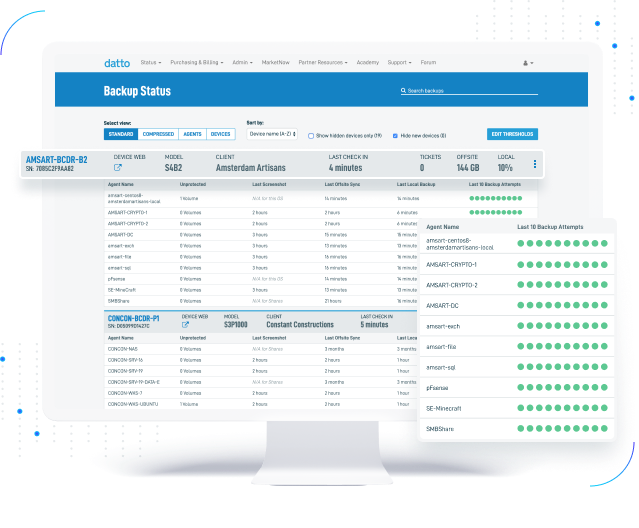Open Forum in the navigation bar
Image resolution: width=639 pixels, height=528 pixels.
[428, 63]
